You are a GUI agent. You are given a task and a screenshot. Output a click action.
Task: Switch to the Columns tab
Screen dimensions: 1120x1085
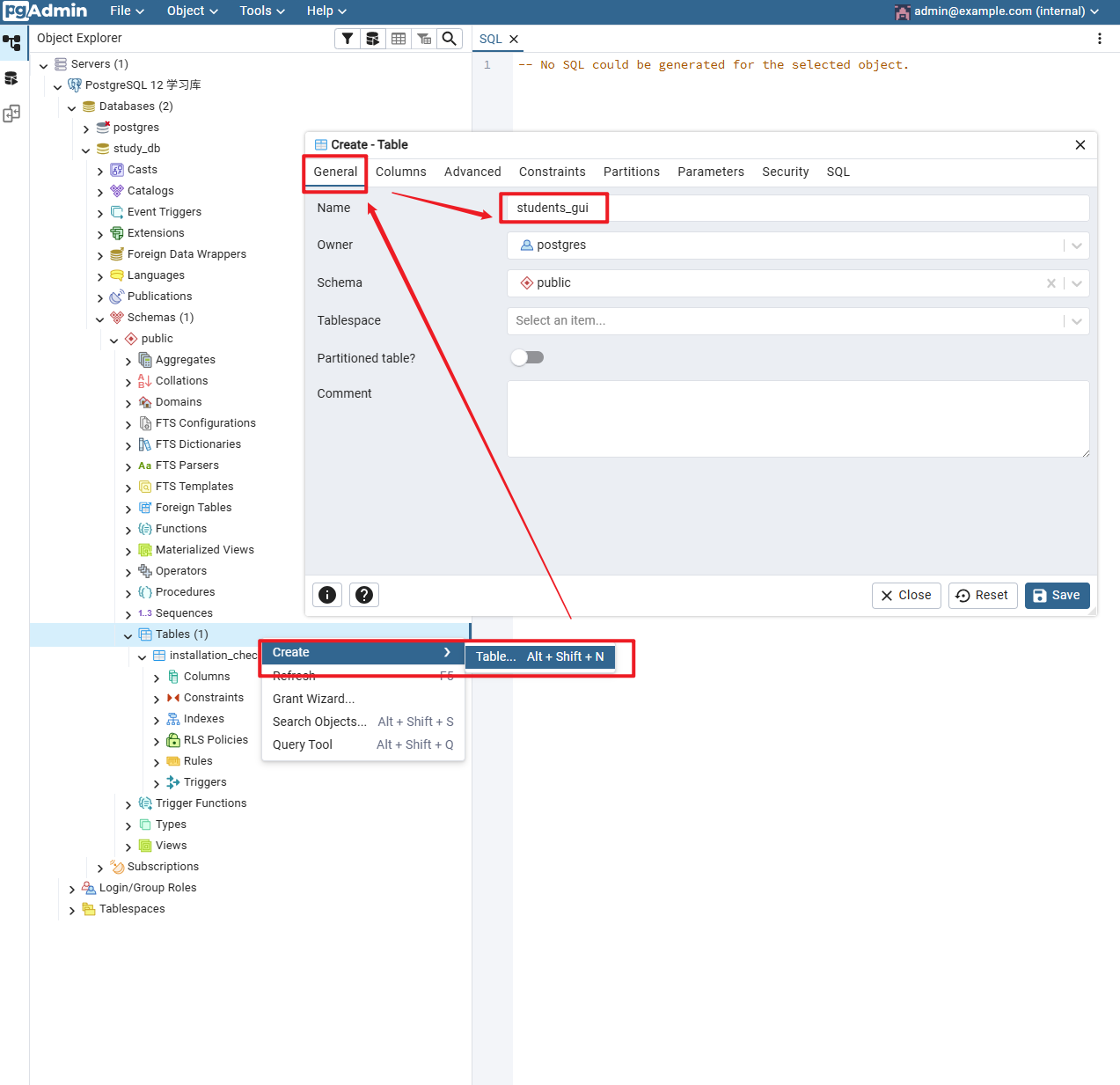401,172
